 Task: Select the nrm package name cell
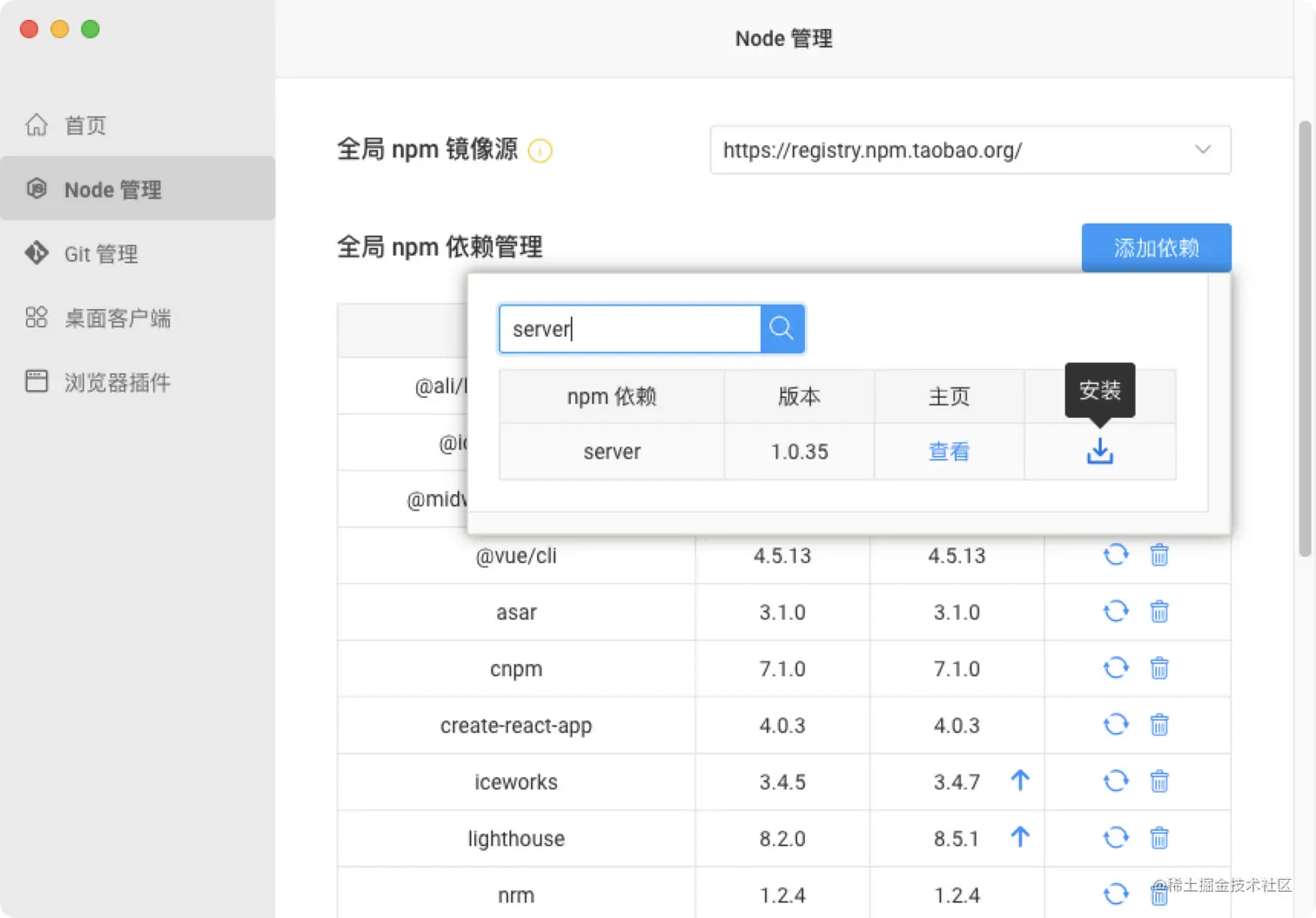pyautogui.click(x=516, y=893)
